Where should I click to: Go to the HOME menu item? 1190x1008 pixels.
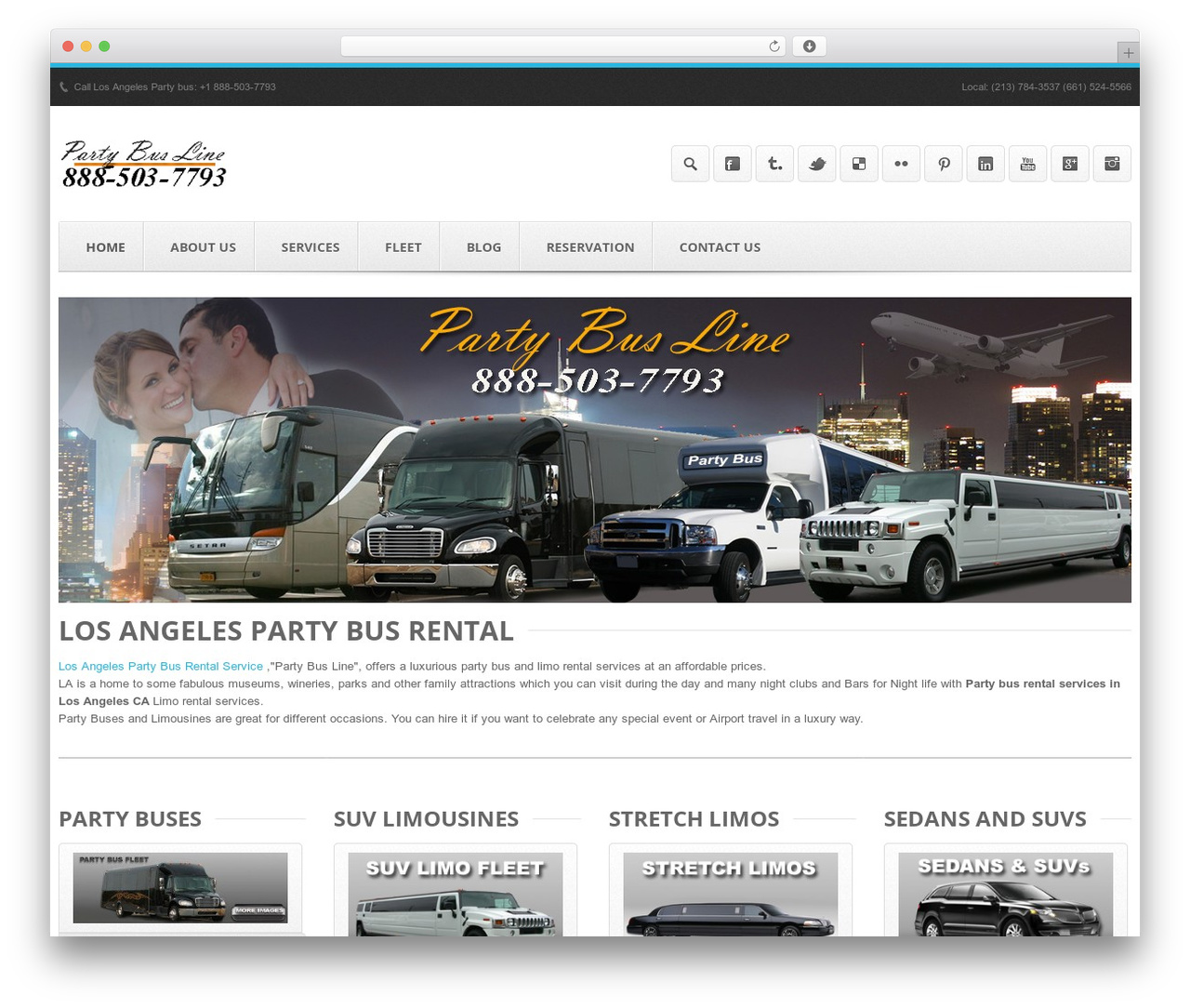[105, 247]
